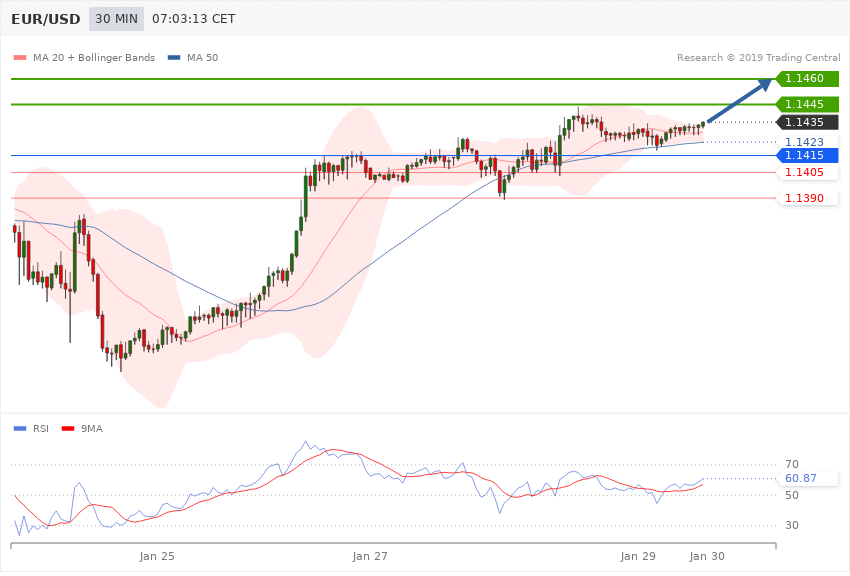Screen dimensions: 850x576
Task: Click the Jan 30 date axis label
Action: pos(707,556)
